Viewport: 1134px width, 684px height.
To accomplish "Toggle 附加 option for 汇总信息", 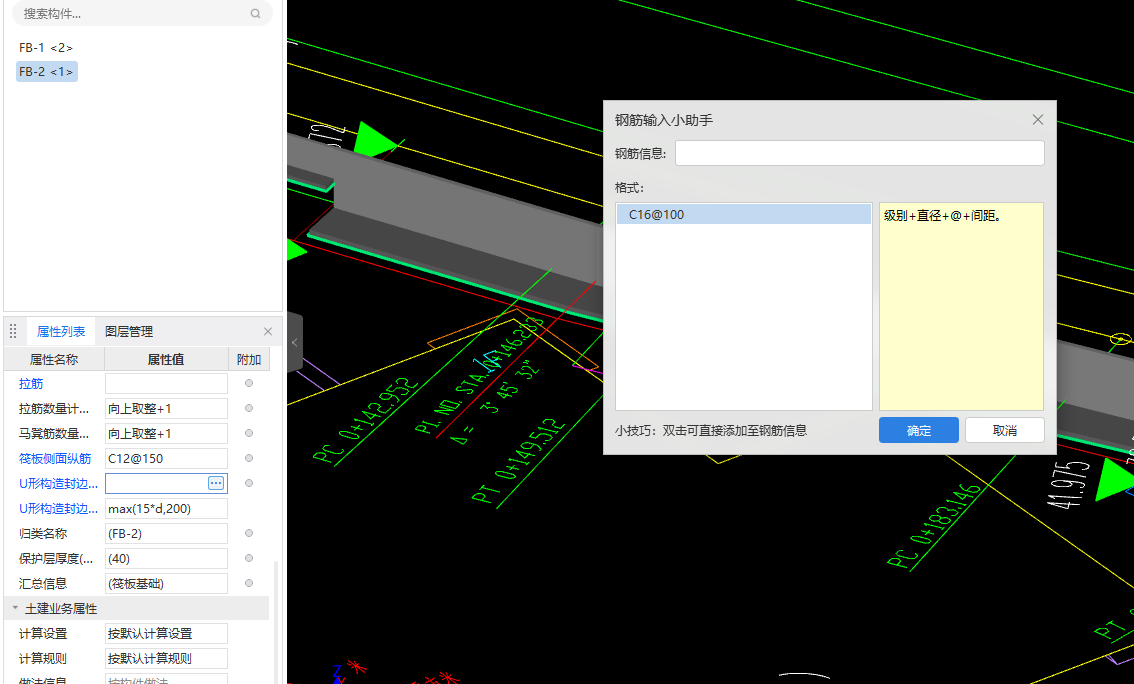I will 249,583.
